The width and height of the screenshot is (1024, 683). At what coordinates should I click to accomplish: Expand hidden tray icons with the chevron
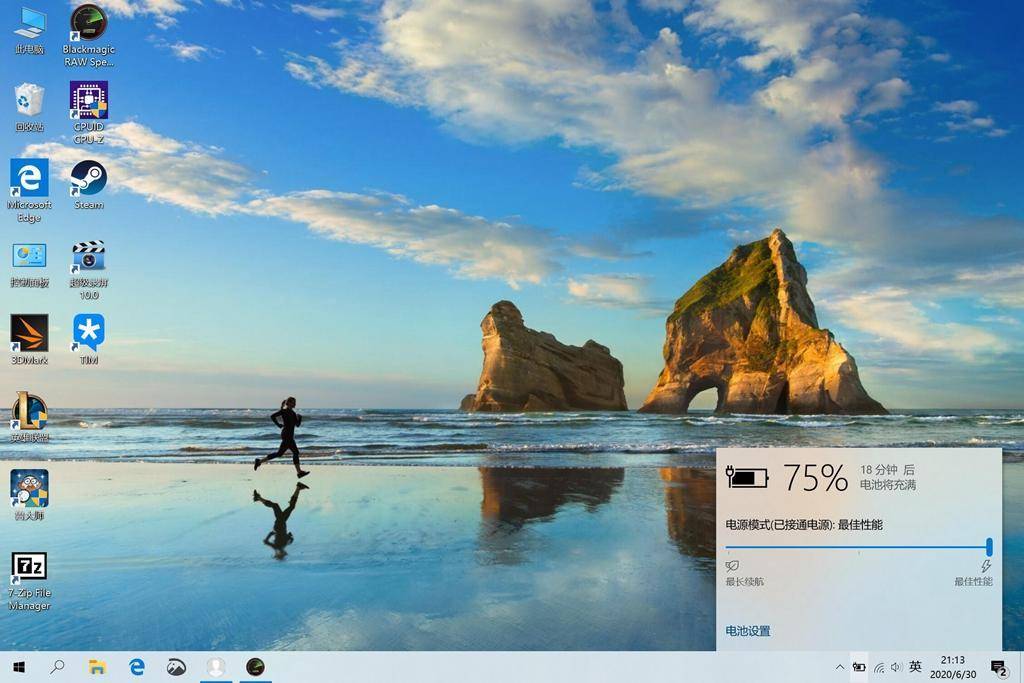click(840, 667)
